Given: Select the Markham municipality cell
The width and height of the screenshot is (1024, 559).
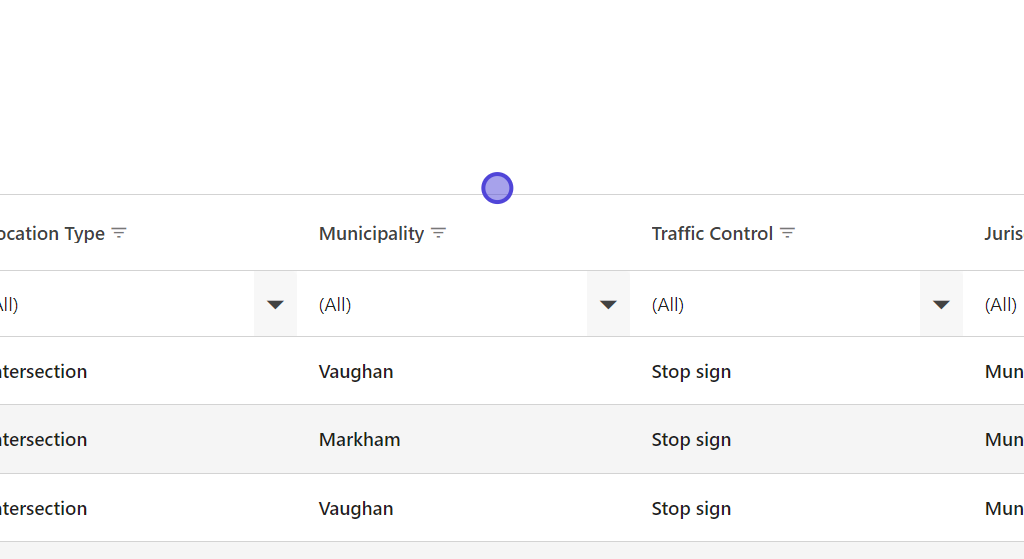Looking at the screenshot, I should pos(359,439).
